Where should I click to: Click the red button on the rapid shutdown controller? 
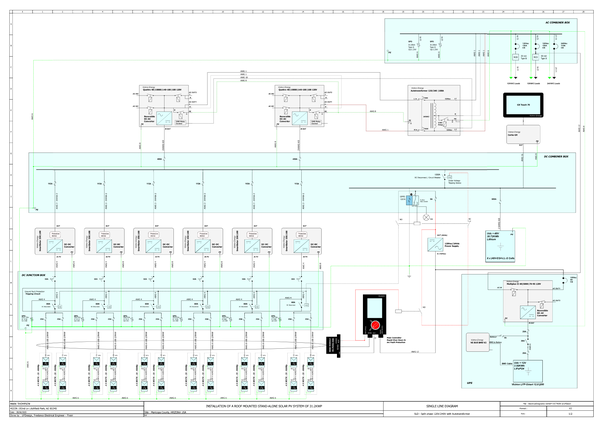[375, 325]
